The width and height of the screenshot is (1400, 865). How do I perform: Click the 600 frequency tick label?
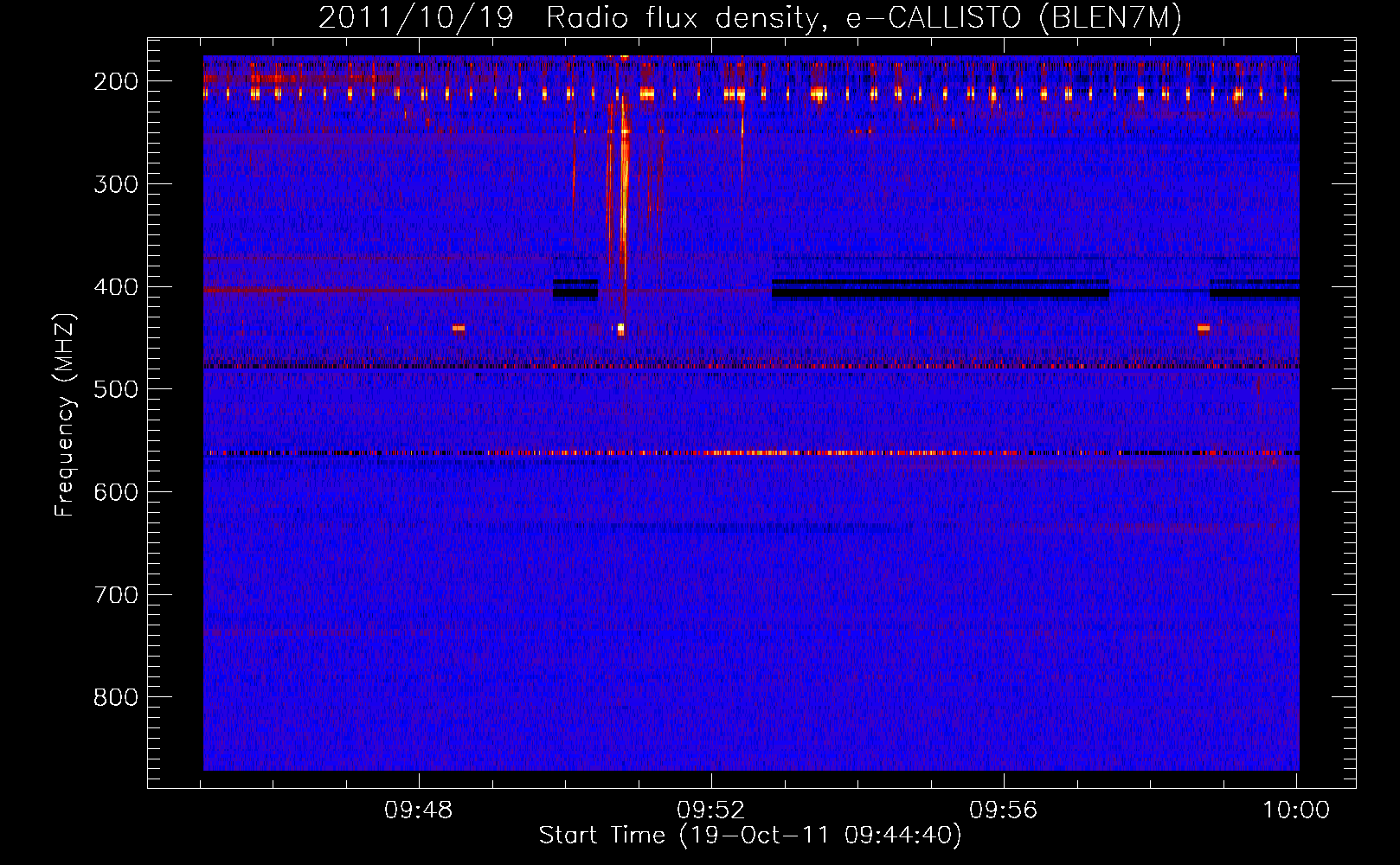(x=116, y=492)
